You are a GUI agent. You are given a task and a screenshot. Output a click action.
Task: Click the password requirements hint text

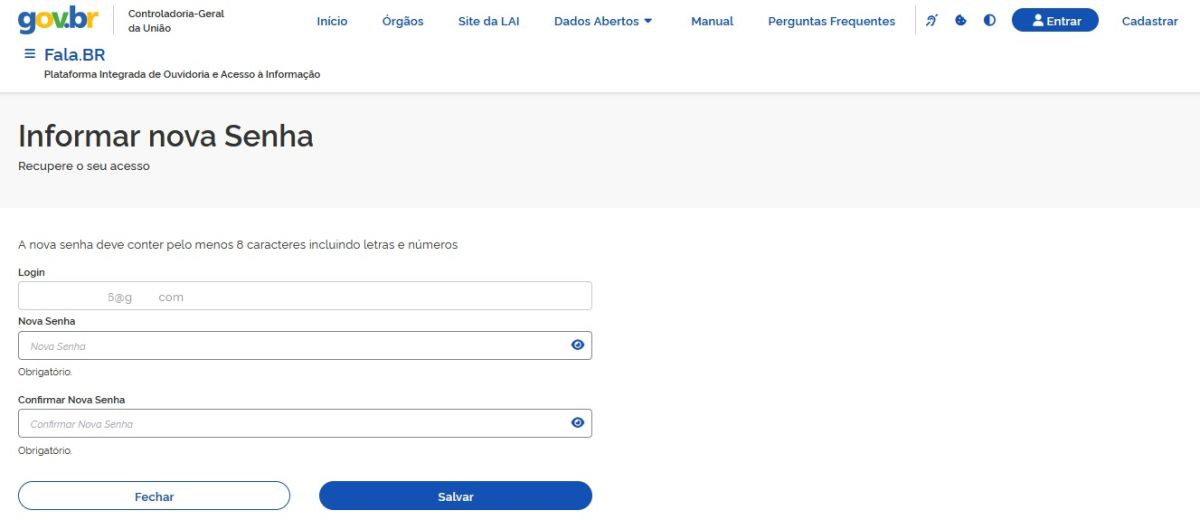pos(238,245)
